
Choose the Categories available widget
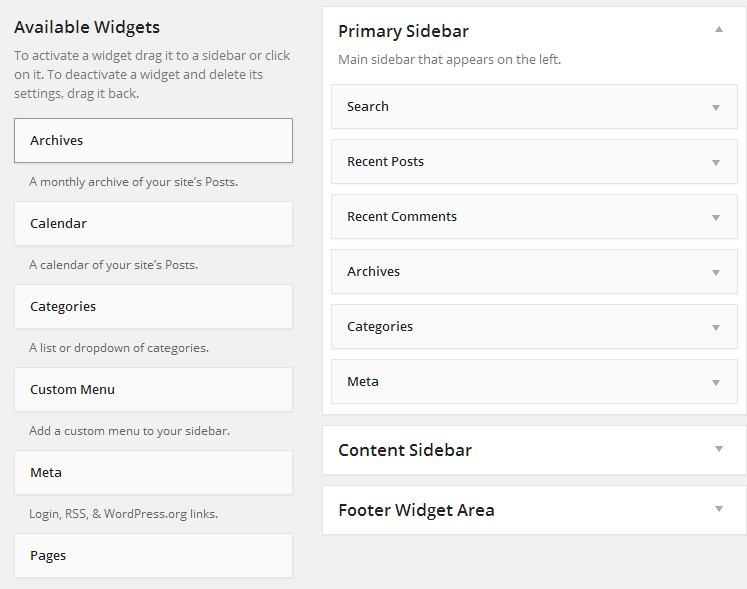coord(153,307)
